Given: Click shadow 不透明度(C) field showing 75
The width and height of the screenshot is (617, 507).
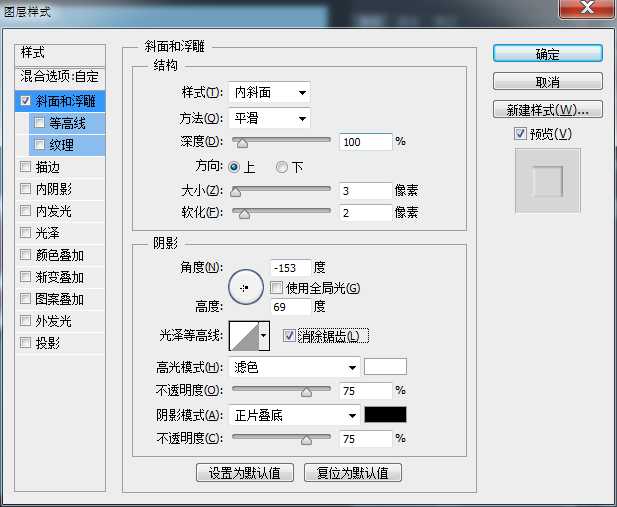Looking at the screenshot, I should point(366,439).
